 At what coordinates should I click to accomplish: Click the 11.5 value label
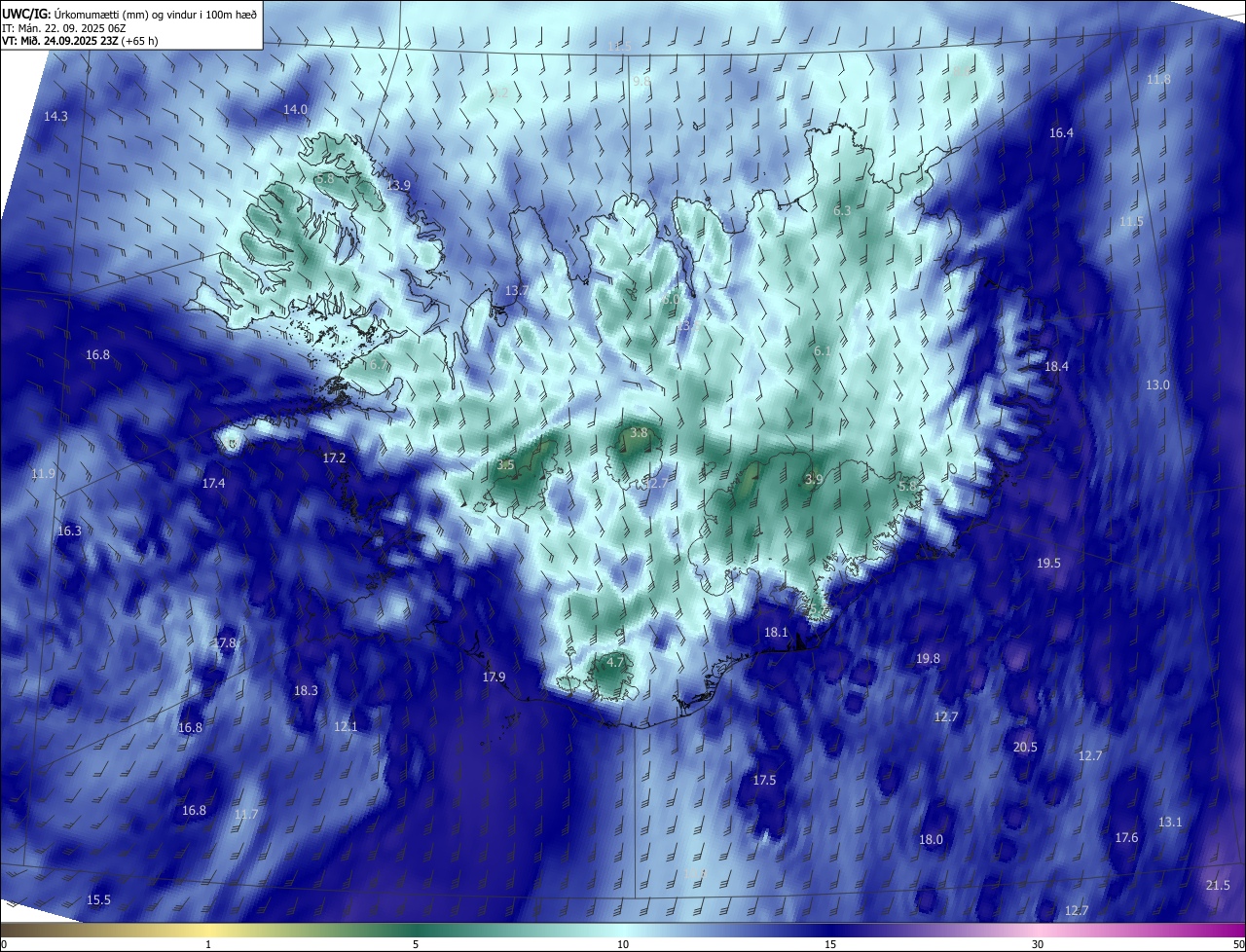click(x=1131, y=222)
